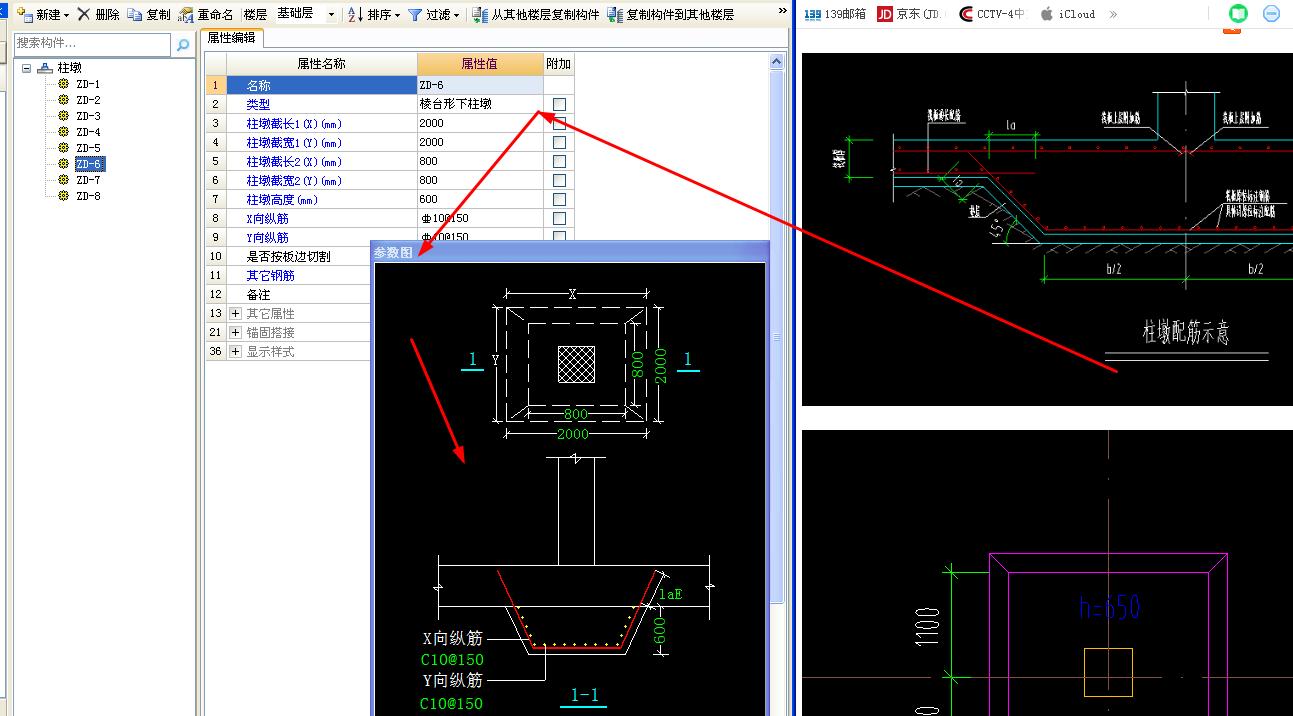Expand the 显示样式 row

point(236,352)
